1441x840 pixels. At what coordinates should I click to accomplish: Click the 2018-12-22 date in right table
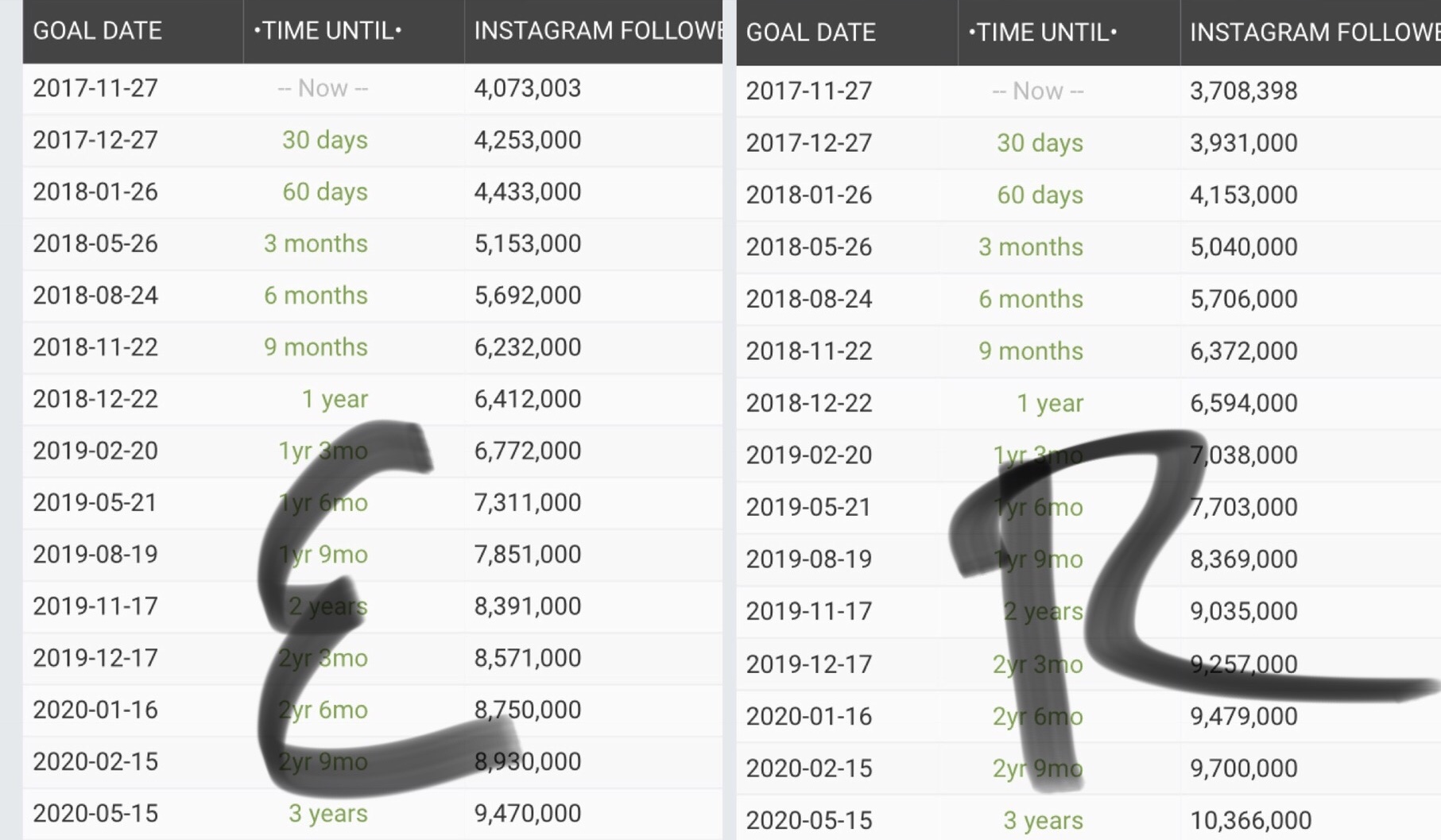tap(809, 403)
